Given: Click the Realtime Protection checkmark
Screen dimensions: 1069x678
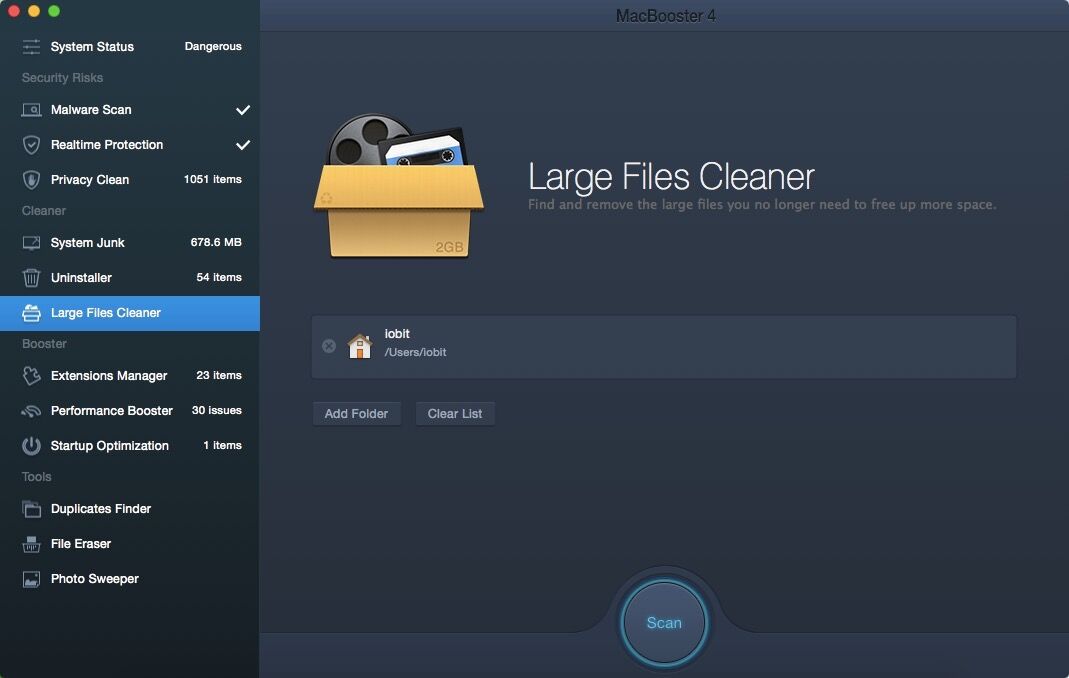Looking at the screenshot, I should tap(243, 145).
